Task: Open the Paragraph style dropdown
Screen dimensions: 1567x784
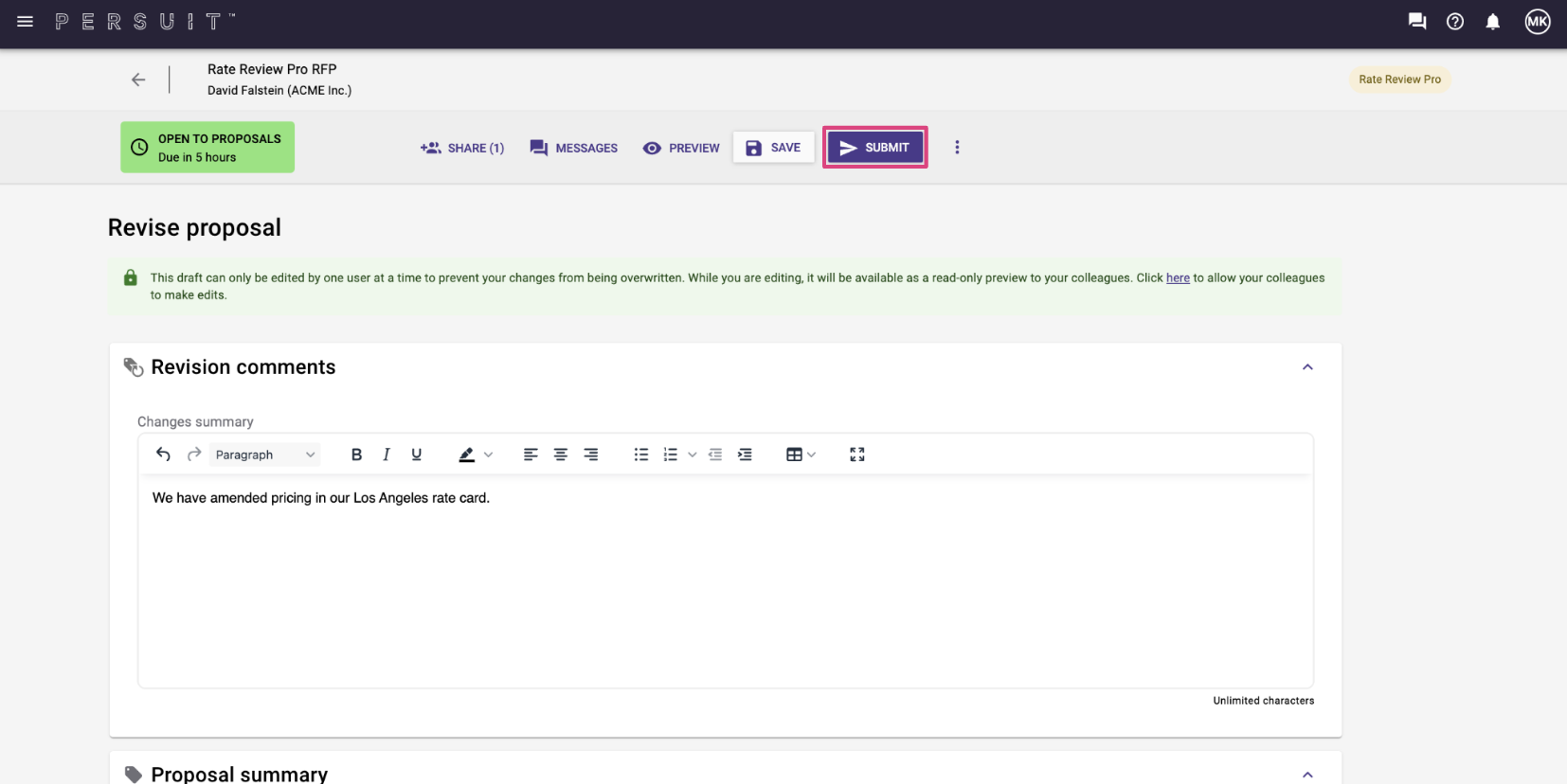Action: point(264,454)
